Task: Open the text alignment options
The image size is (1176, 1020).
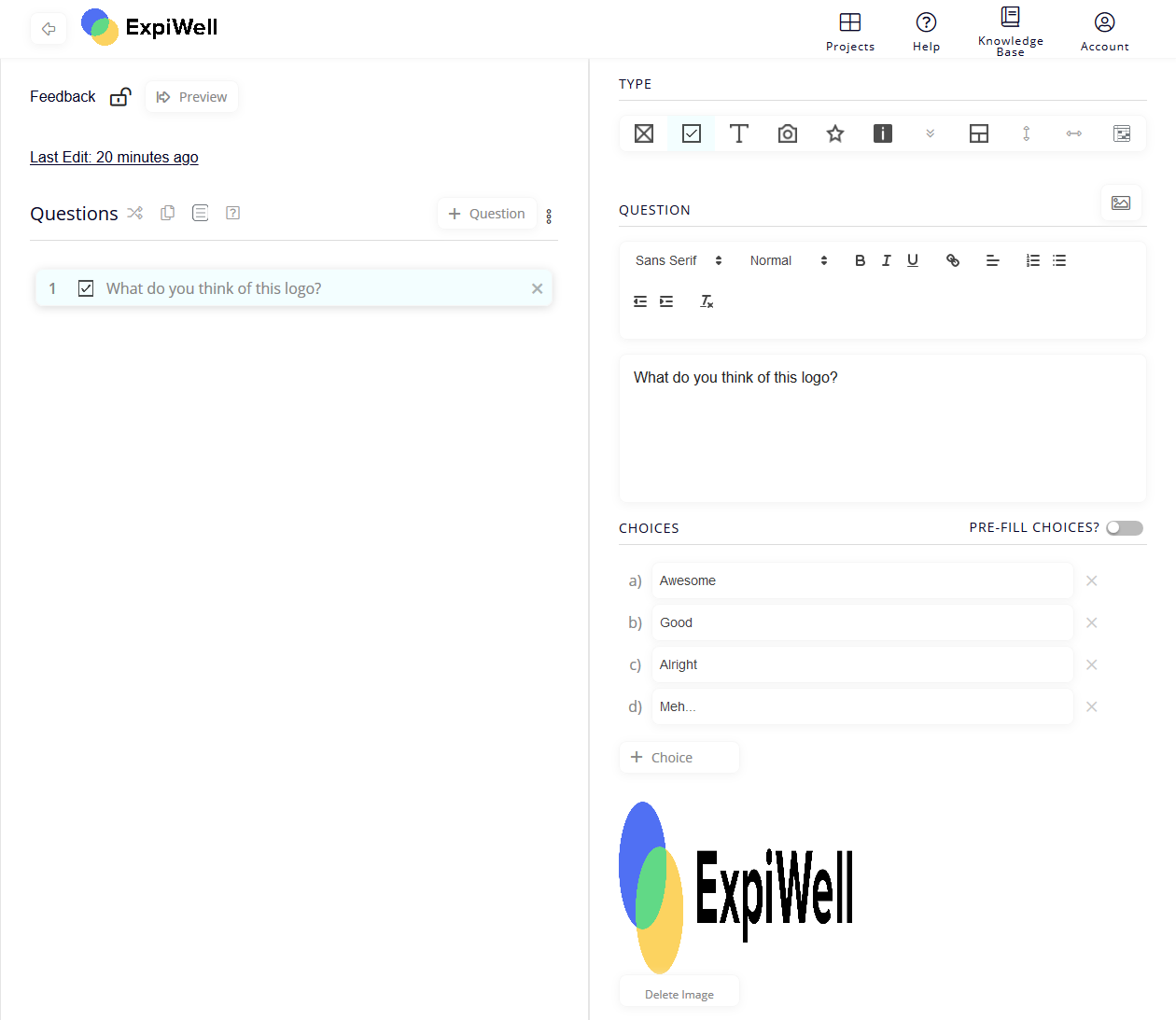Action: pyautogui.click(x=993, y=260)
